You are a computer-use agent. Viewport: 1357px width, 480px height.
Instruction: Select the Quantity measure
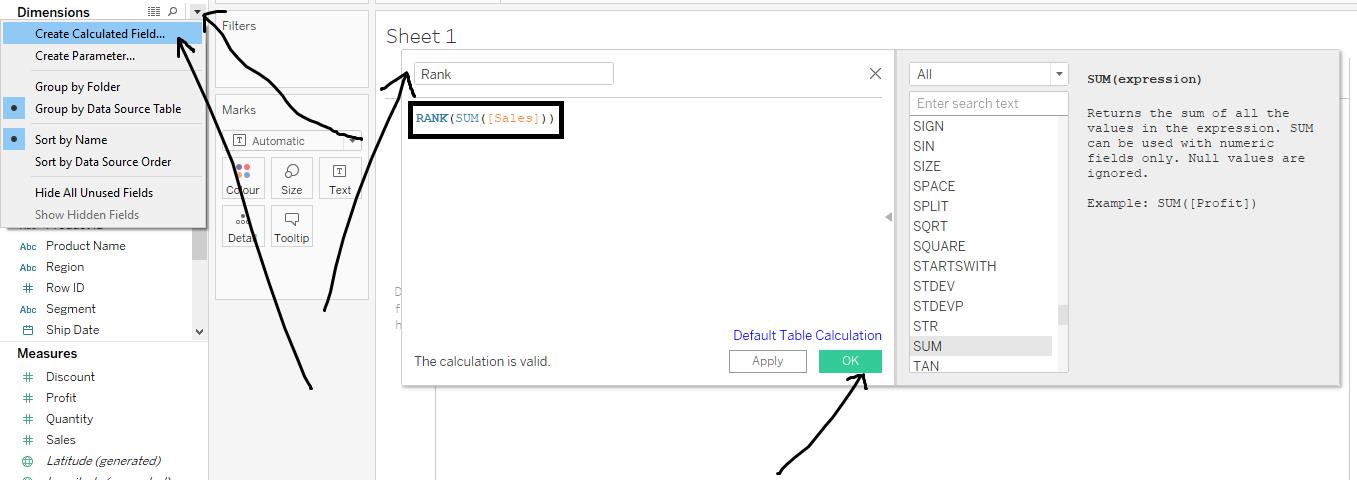coord(69,419)
